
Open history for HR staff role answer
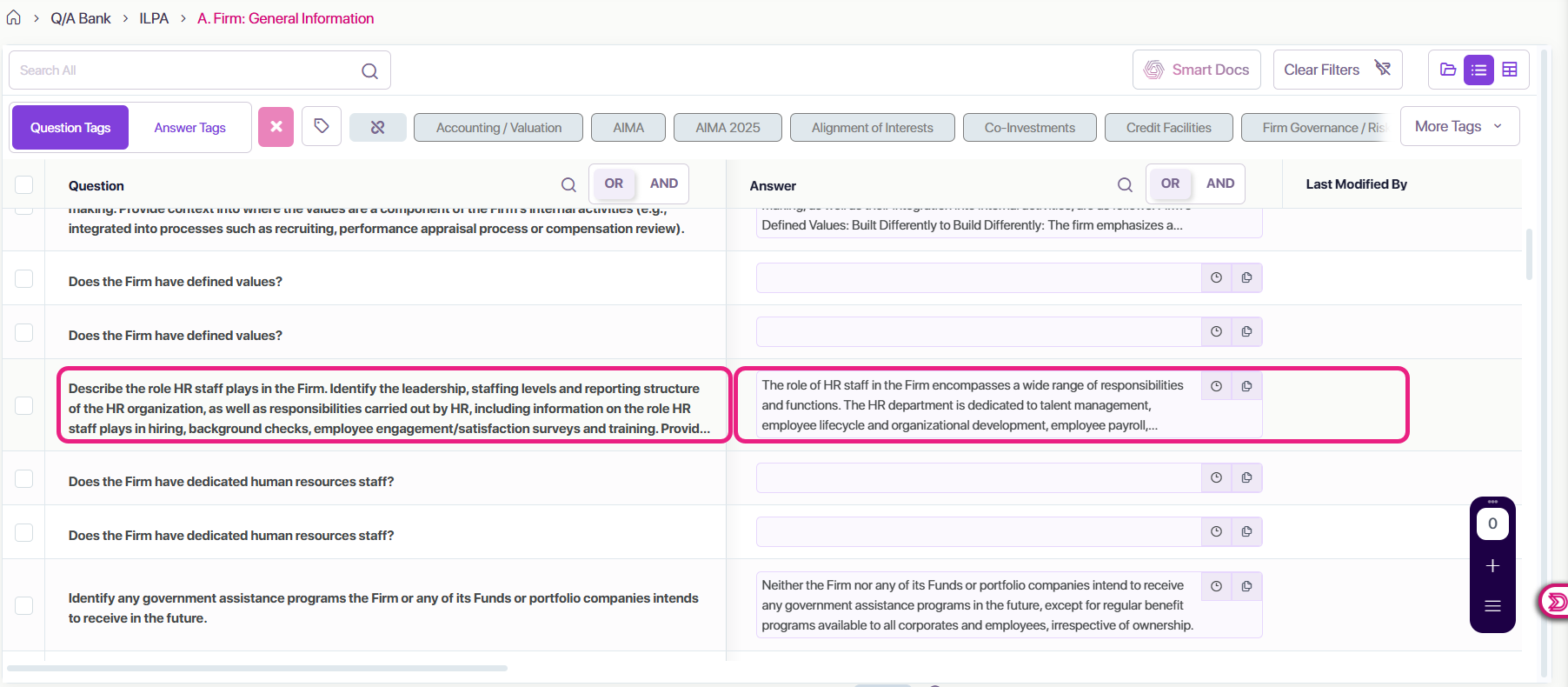tap(1216, 386)
